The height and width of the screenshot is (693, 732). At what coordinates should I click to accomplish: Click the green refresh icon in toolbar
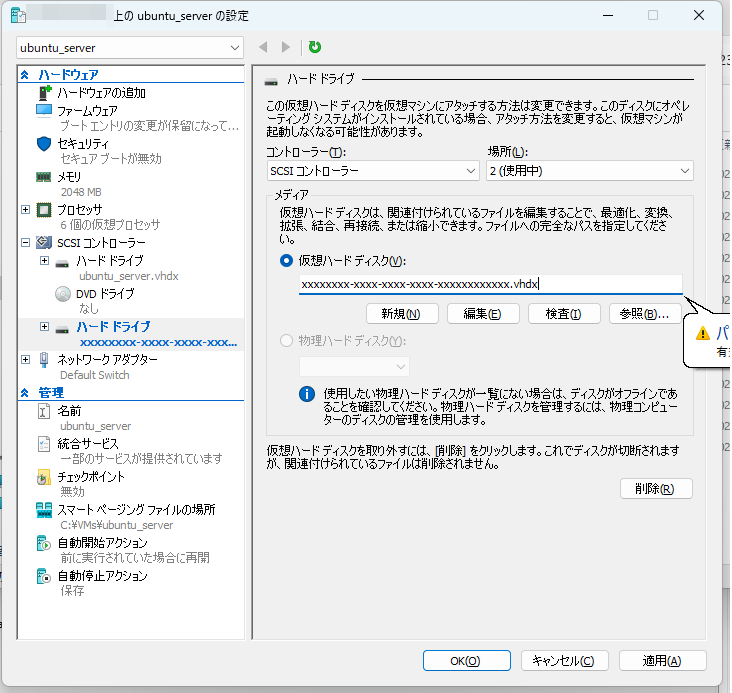315,47
